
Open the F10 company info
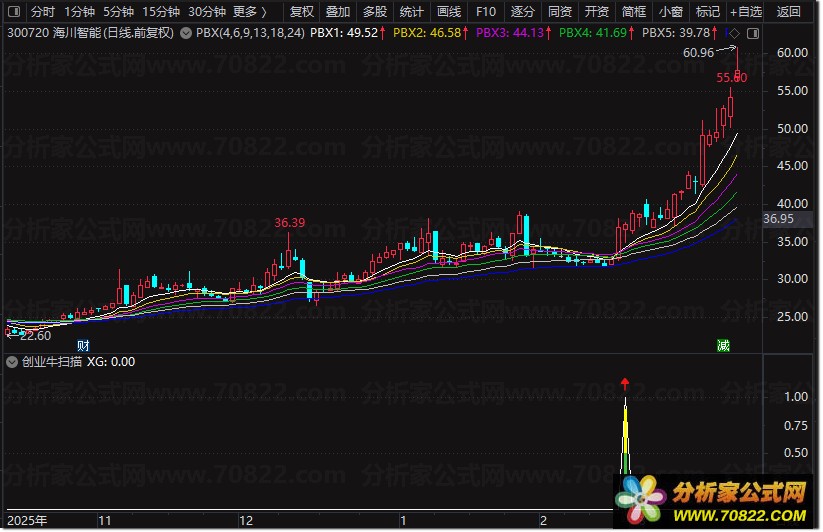(x=486, y=11)
